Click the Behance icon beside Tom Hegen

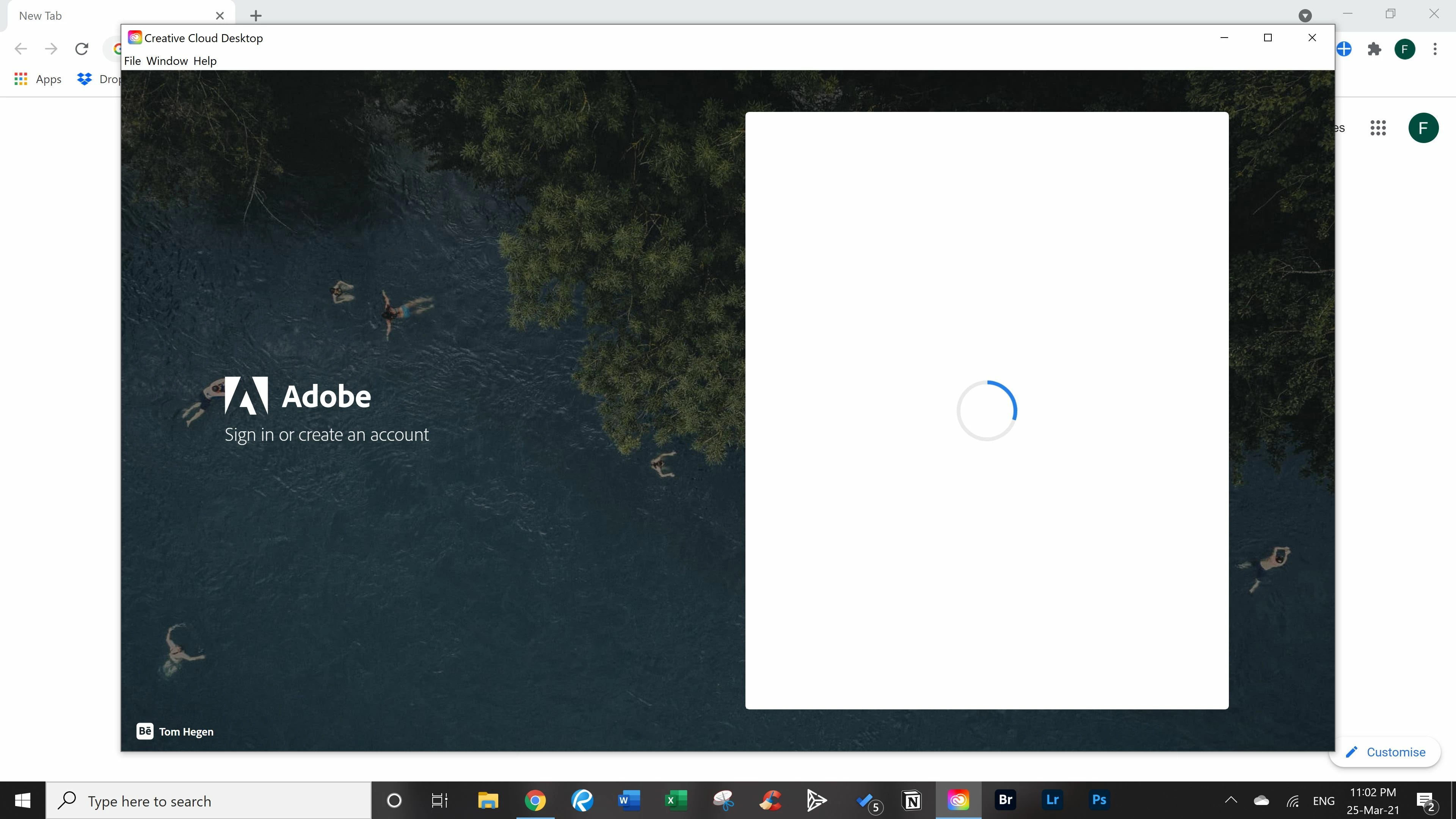145,731
